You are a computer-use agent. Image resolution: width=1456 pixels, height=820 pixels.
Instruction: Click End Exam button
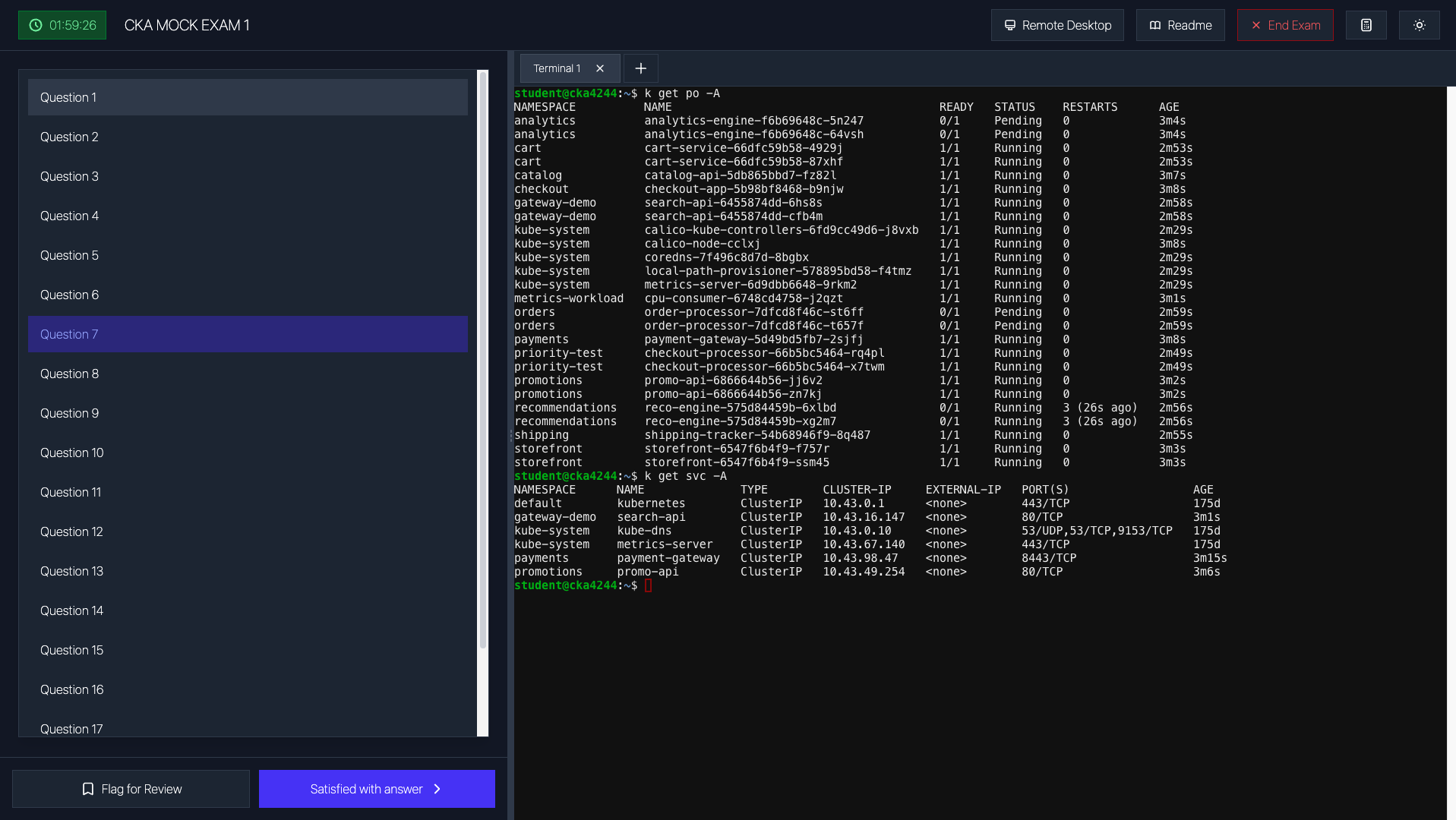point(1284,25)
